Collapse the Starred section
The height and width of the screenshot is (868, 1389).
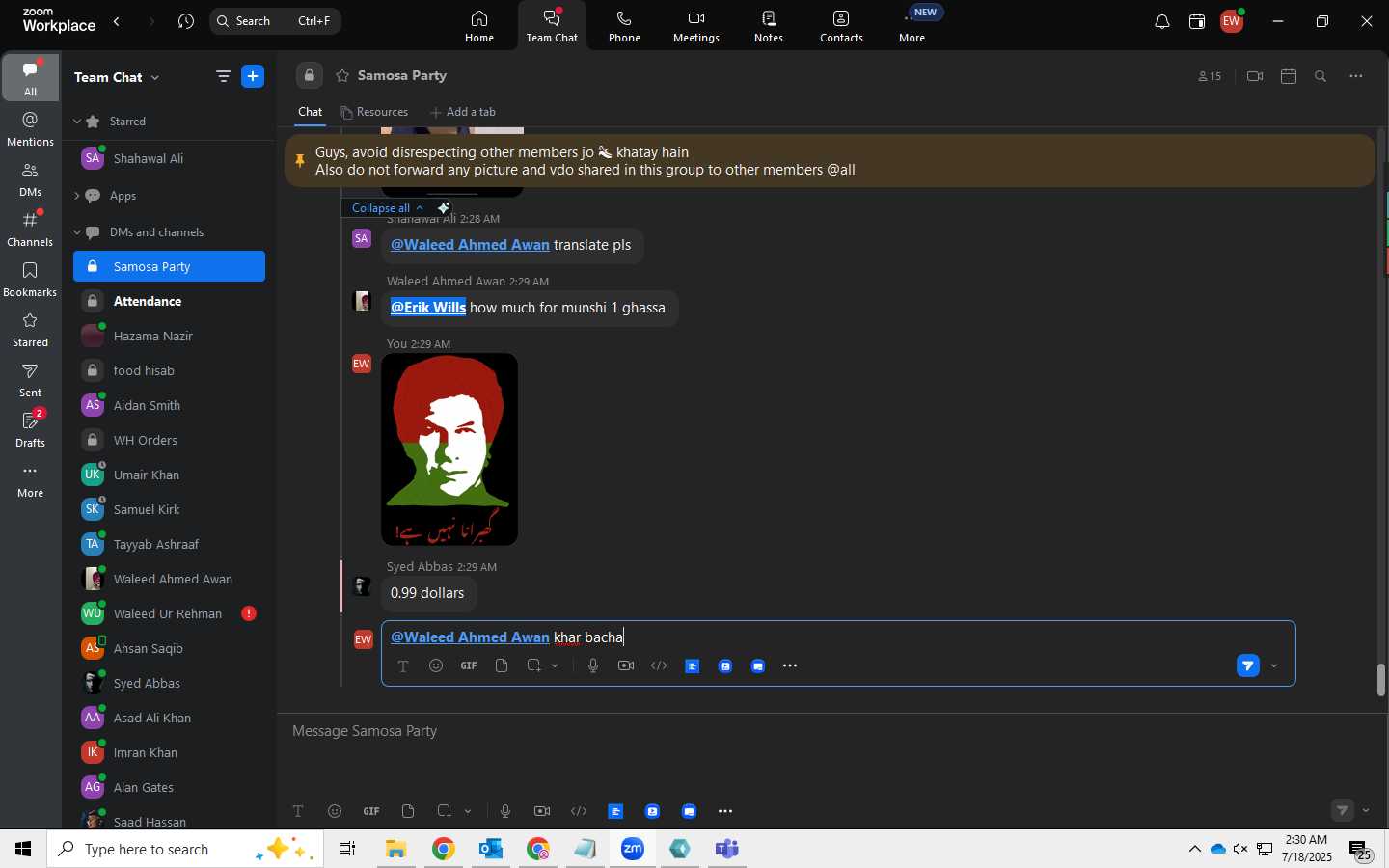tap(77, 122)
